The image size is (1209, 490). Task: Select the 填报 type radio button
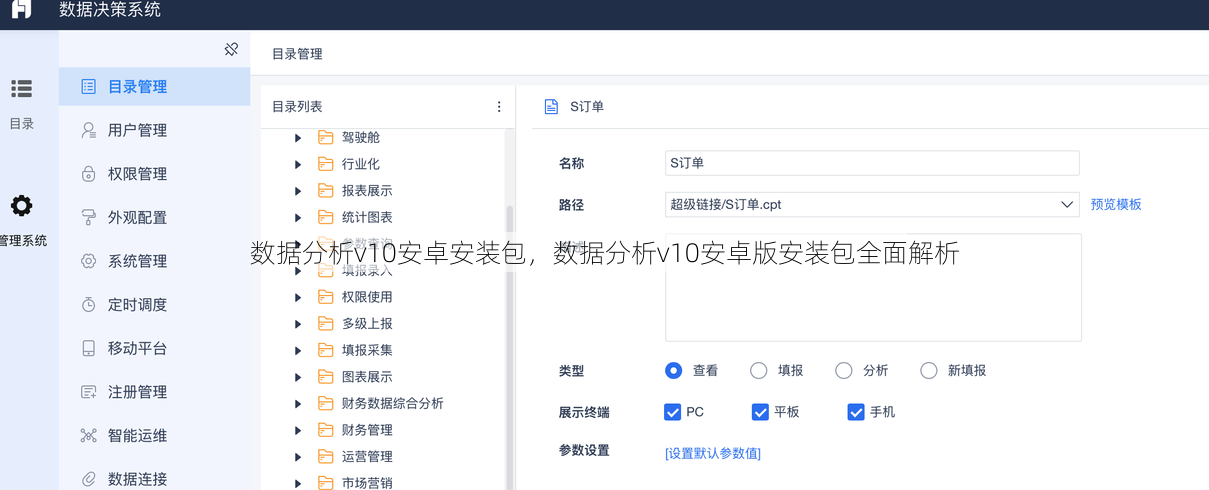(x=758, y=370)
